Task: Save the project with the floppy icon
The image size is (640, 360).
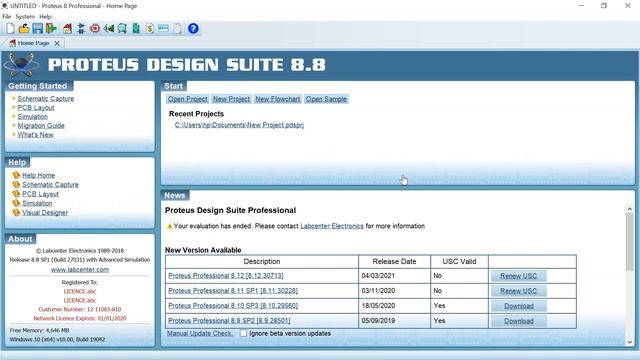Action: point(38,28)
